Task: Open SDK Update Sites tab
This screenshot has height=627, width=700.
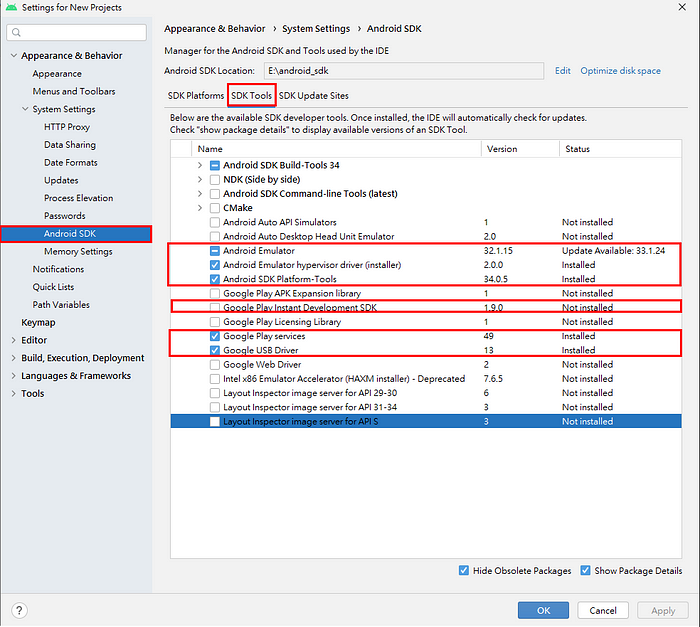Action: tap(313, 96)
